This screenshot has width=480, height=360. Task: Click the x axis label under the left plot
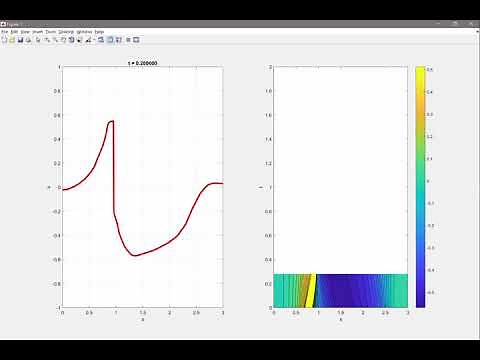pos(143,320)
